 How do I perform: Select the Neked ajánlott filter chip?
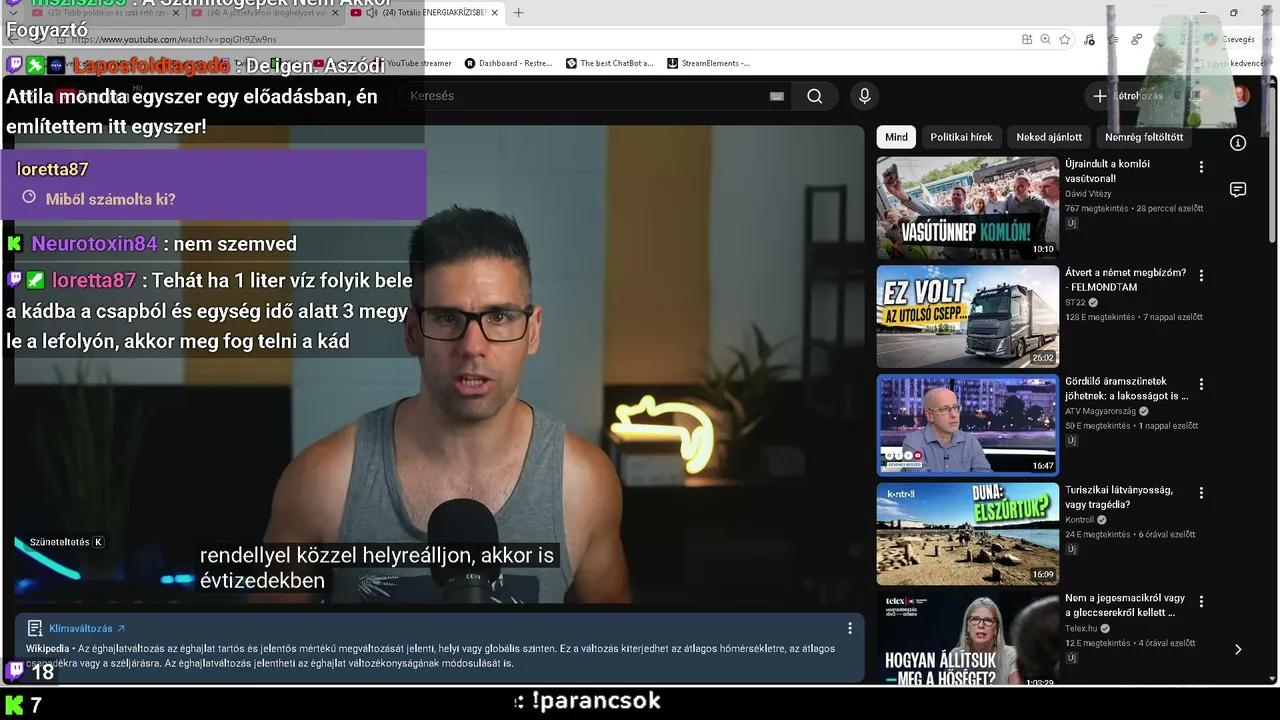coord(1049,137)
